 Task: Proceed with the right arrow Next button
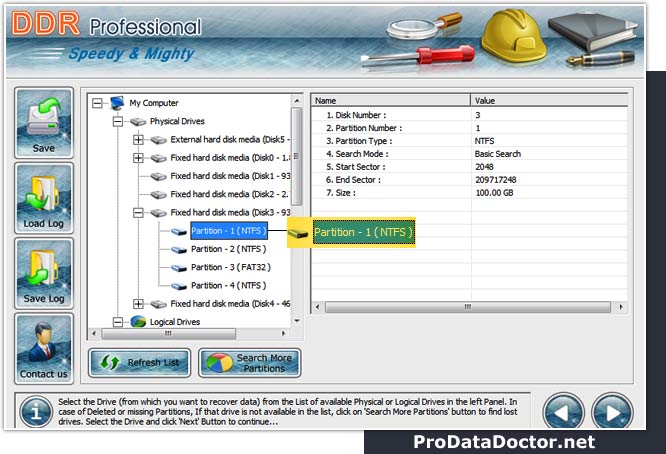(612, 412)
